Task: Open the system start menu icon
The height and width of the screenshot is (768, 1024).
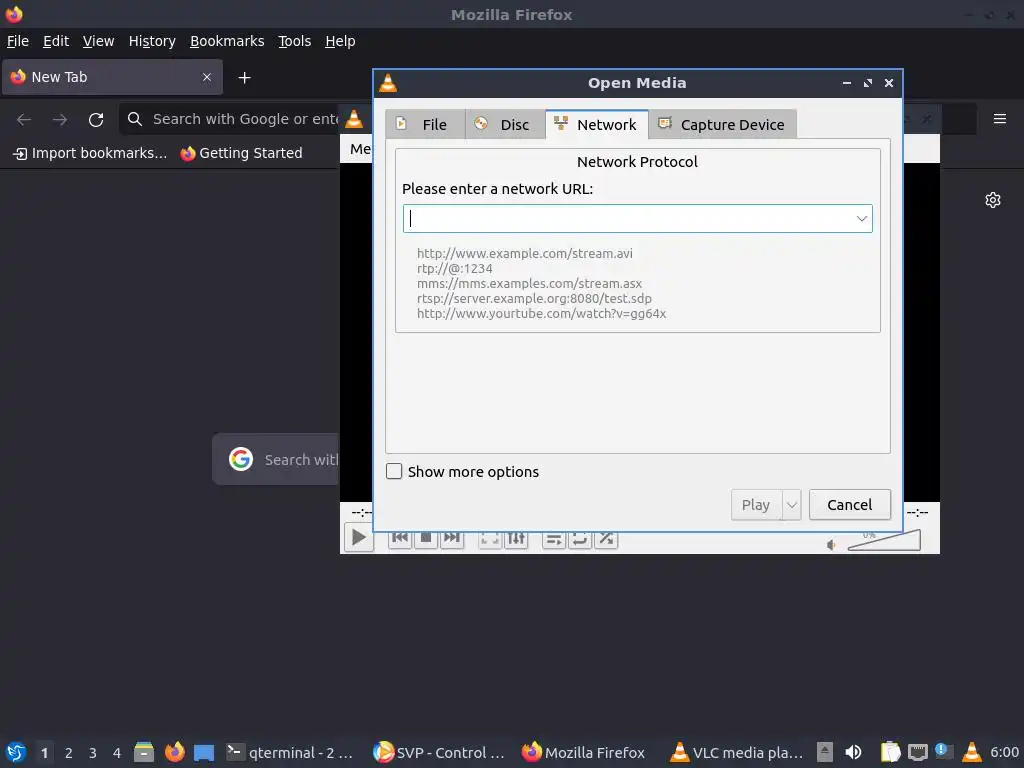Action: click(16, 752)
